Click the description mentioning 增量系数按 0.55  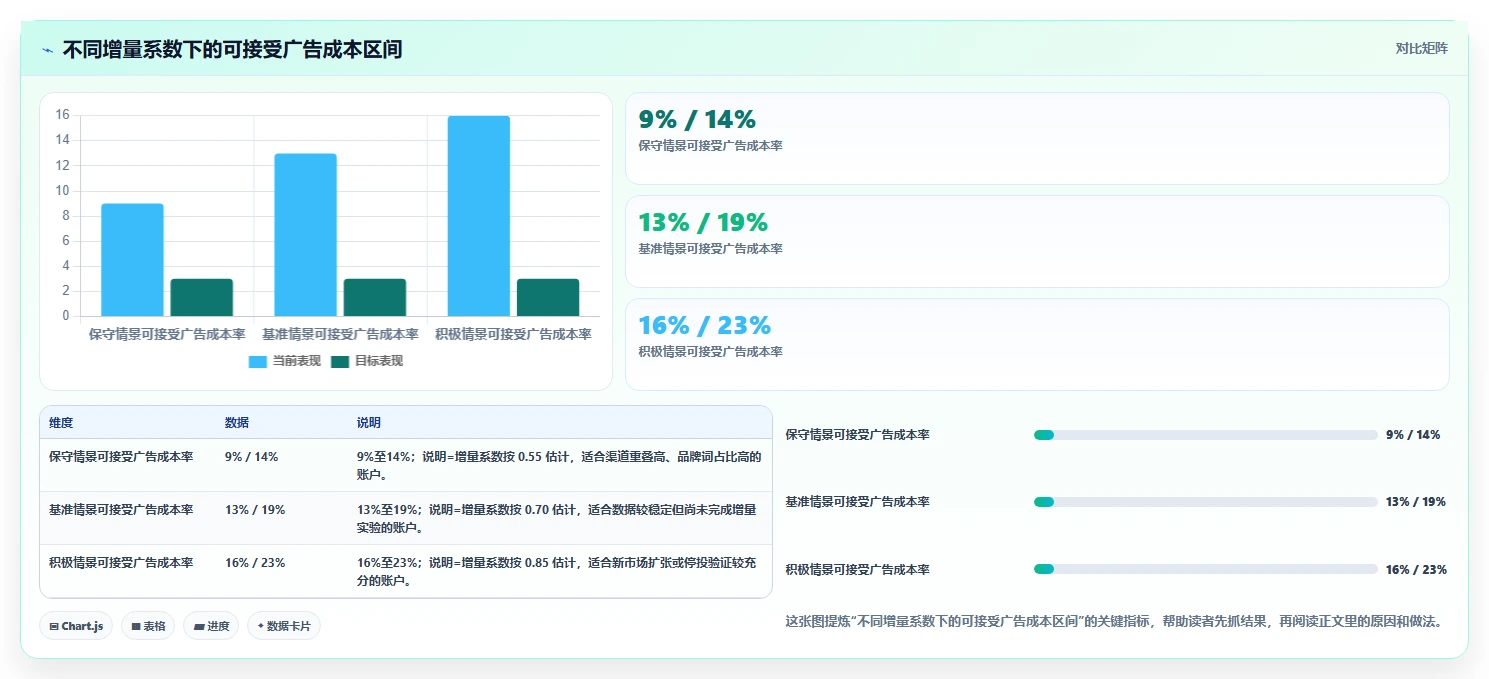[559, 466]
